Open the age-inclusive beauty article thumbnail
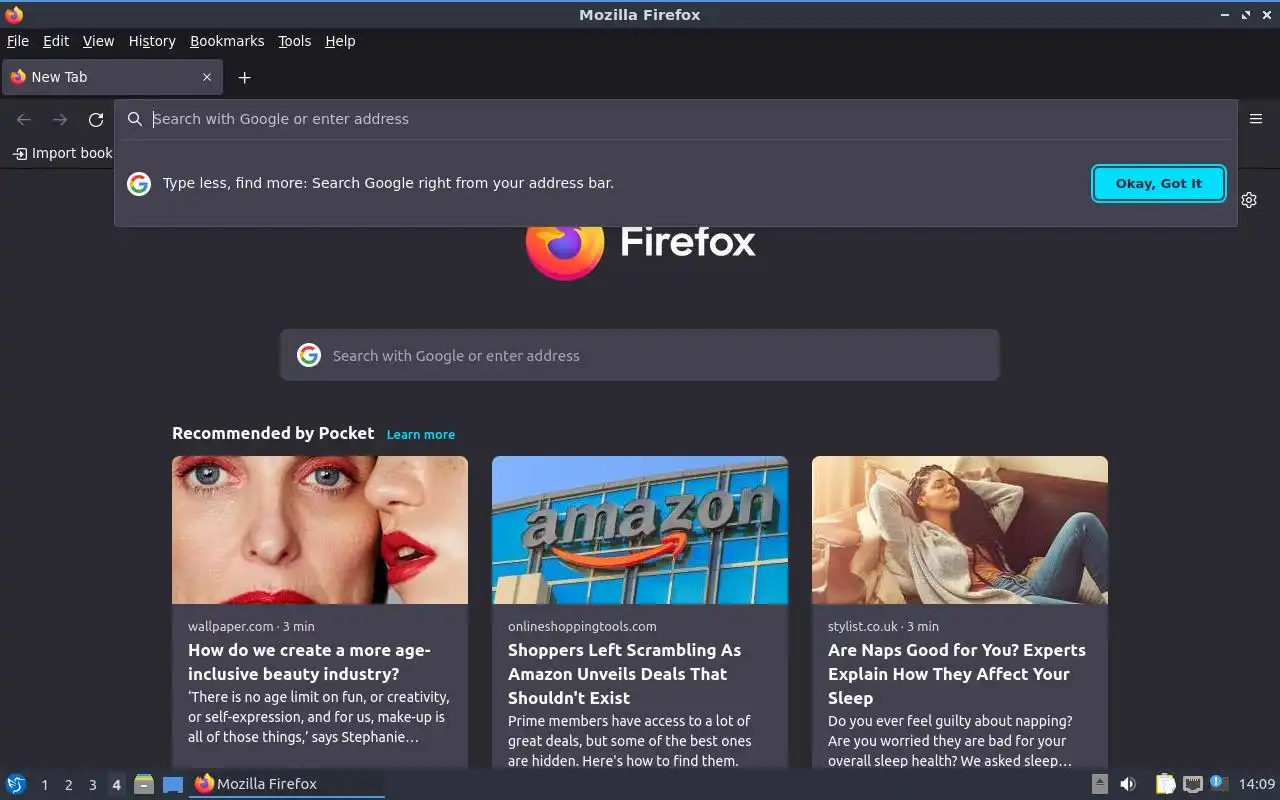The image size is (1280, 800). coord(320,530)
